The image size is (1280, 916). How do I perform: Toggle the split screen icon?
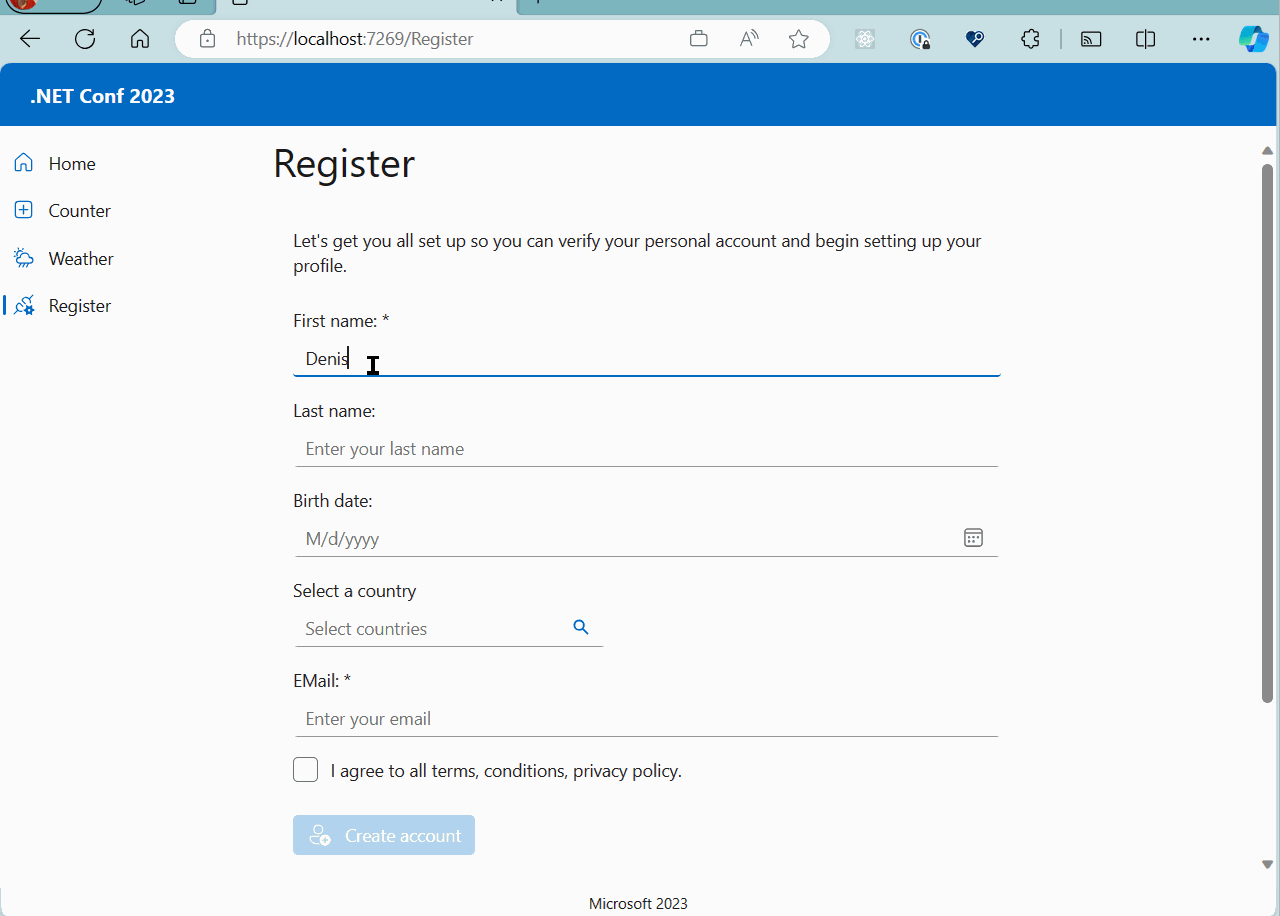tap(1146, 39)
